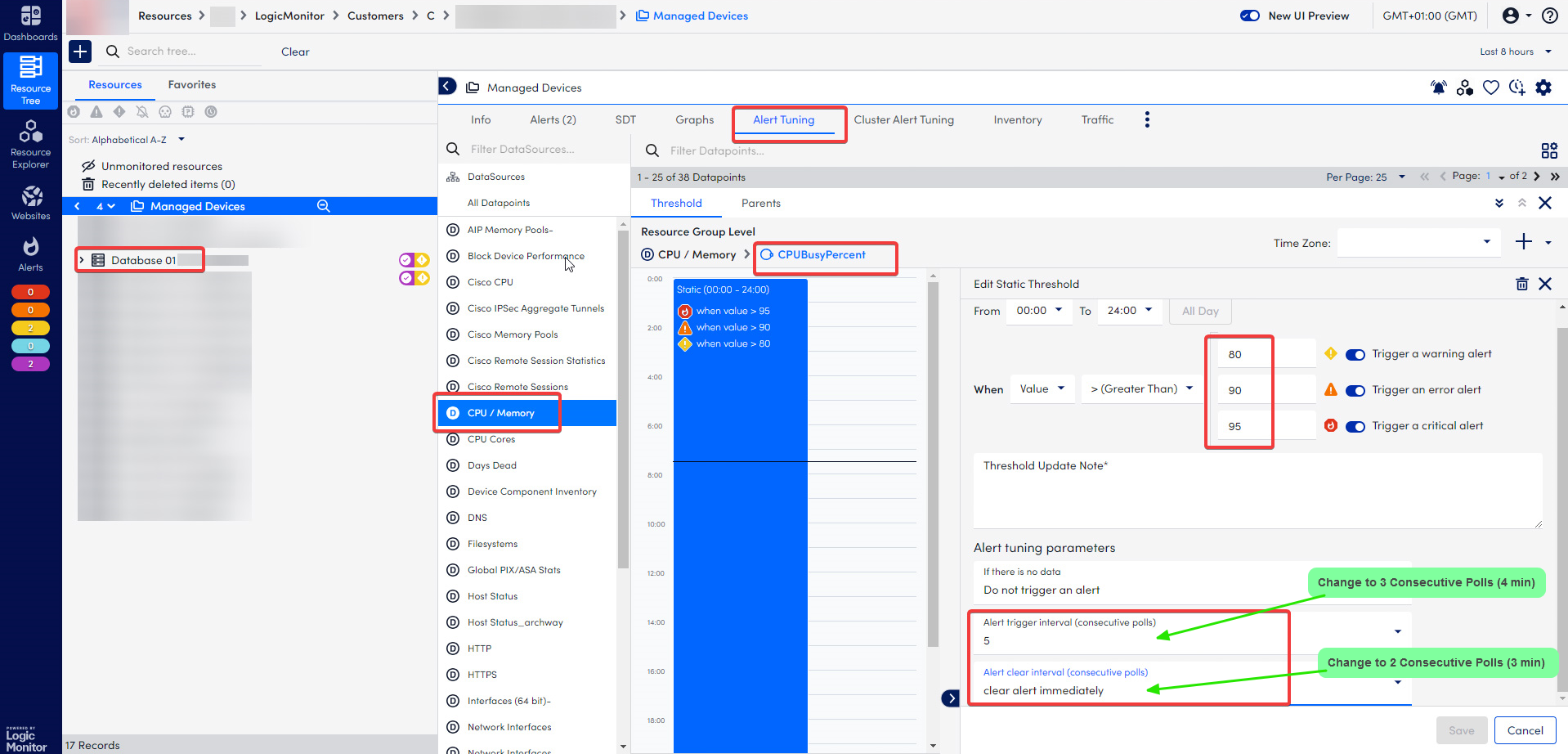Click the Cancel button
Screen dimensions: 1568x754
pyautogui.click(x=1525, y=731)
